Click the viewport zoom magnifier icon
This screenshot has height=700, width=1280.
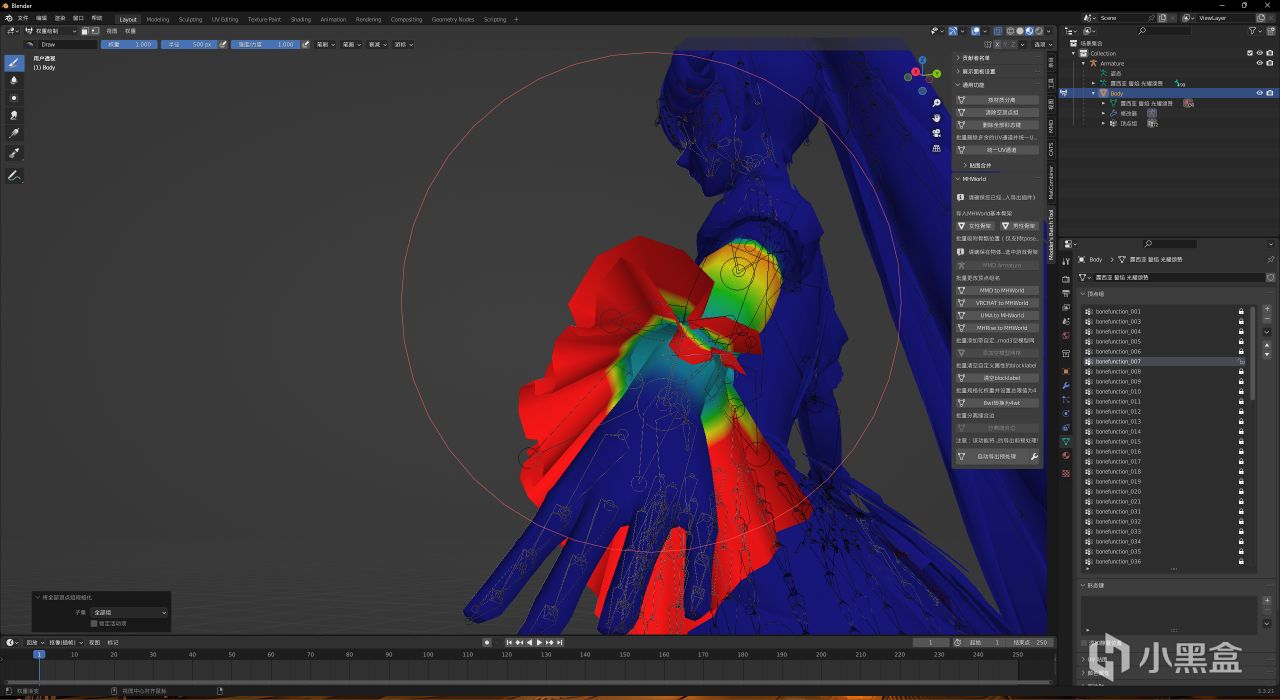point(936,103)
